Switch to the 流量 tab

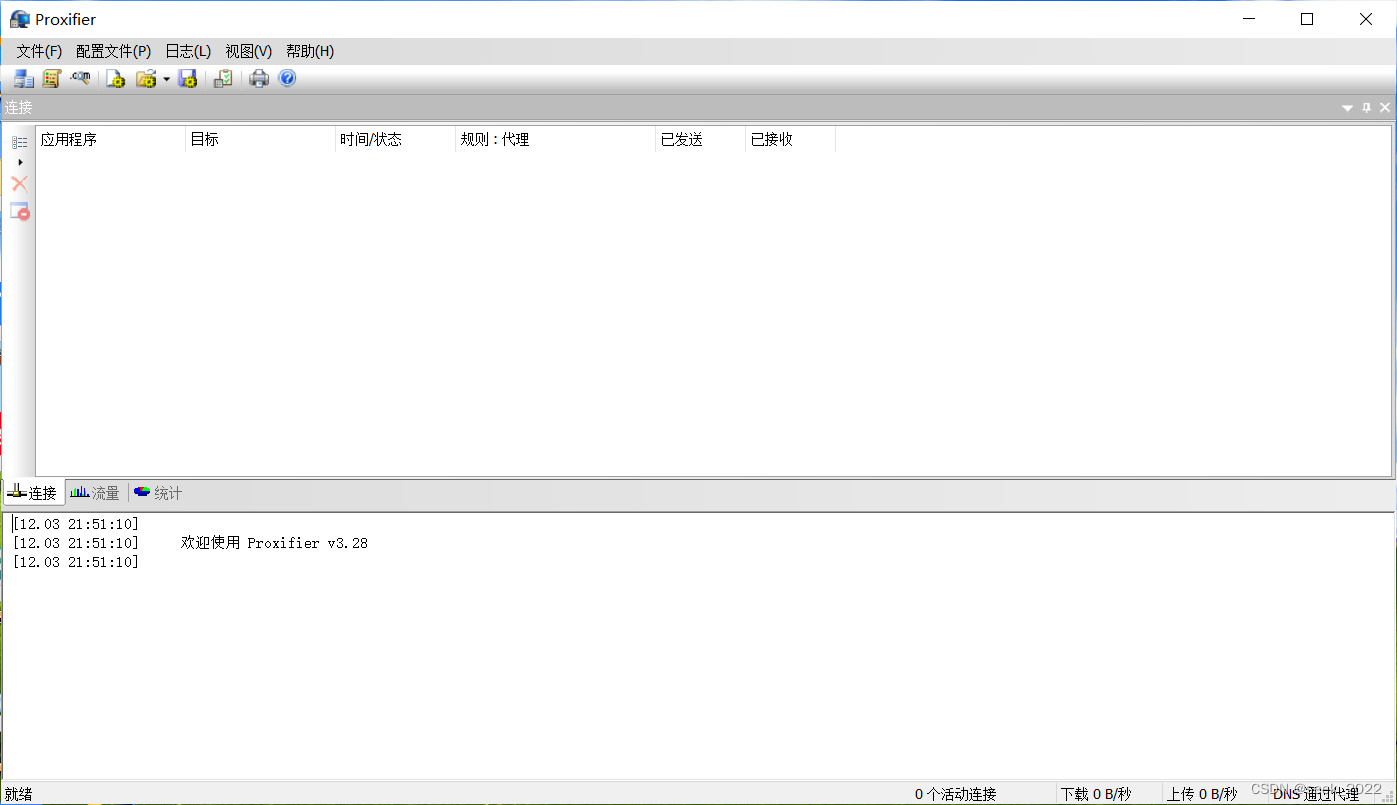coord(96,492)
